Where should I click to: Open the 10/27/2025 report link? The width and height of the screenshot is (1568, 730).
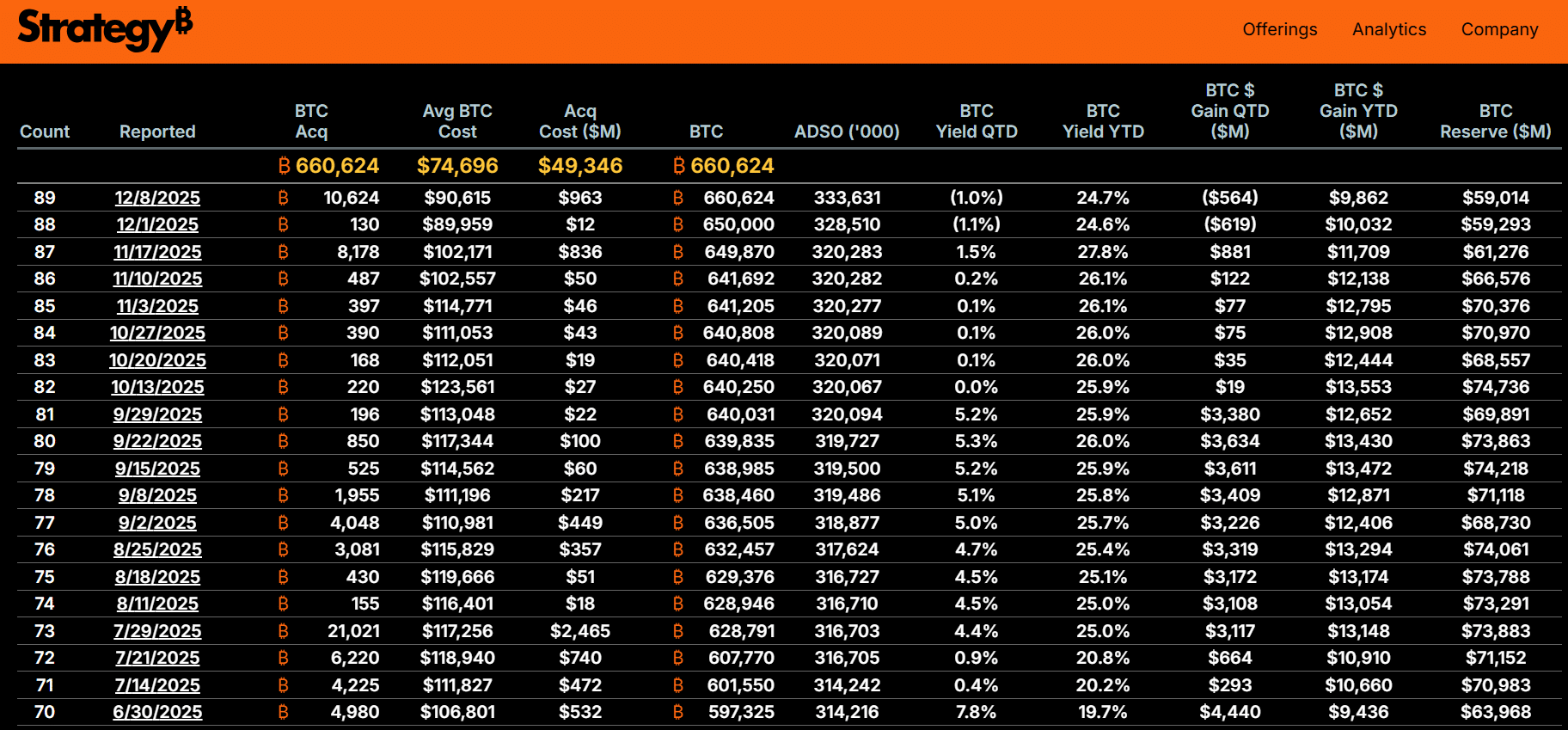pyautogui.click(x=157, y=333)
